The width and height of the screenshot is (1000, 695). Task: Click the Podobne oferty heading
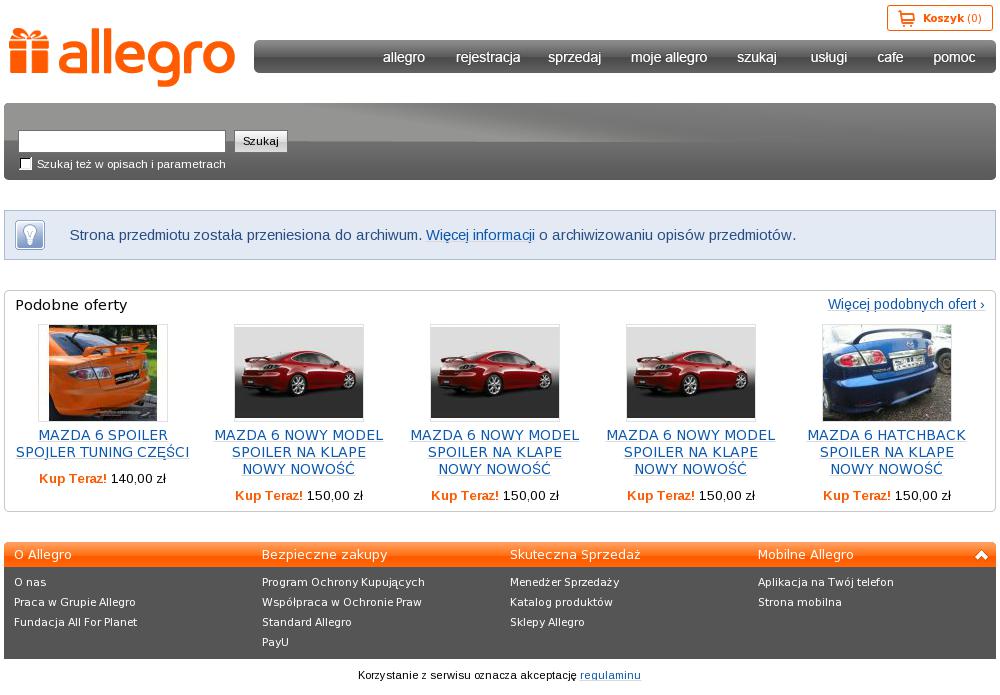(71, 305)
